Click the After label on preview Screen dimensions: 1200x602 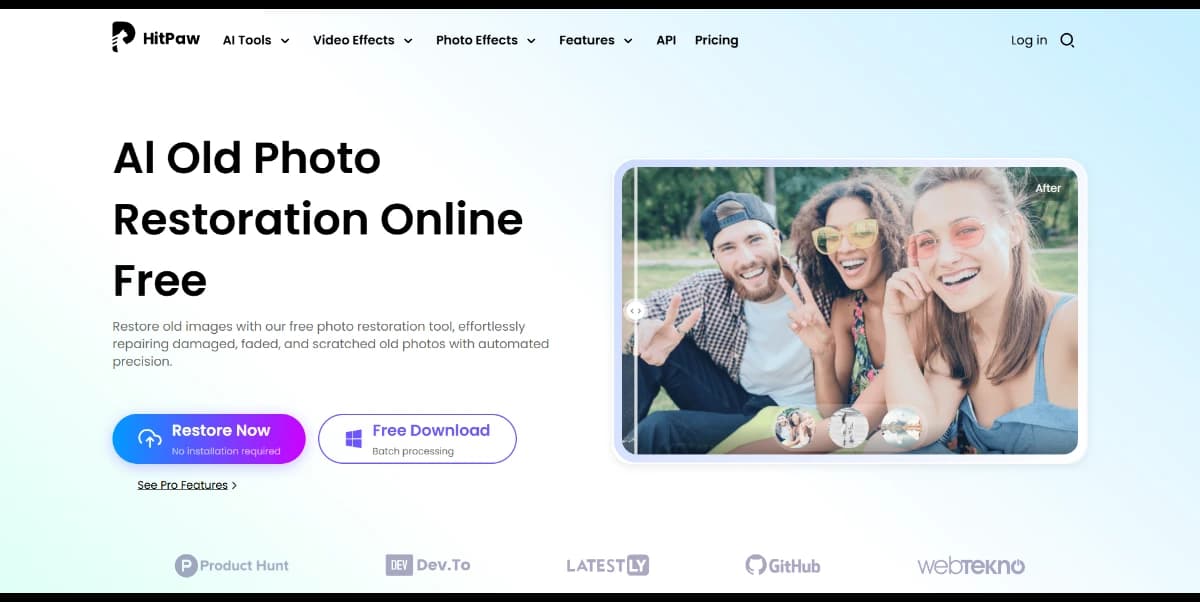coord(1048,188)
